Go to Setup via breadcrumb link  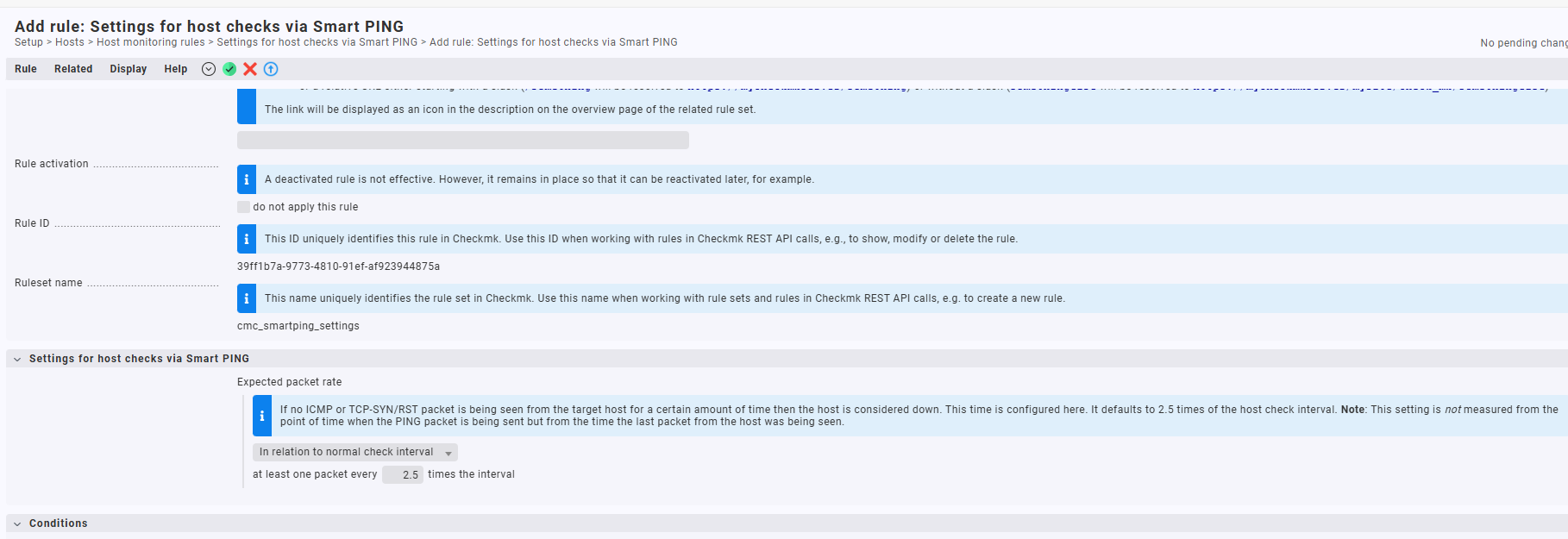pos(28,42)
